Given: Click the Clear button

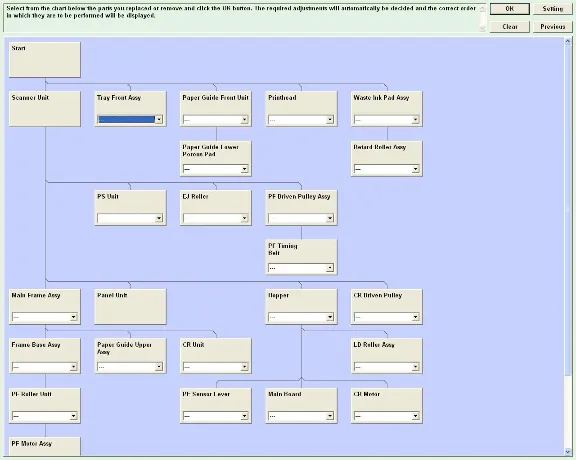Looking at the screenshot, I should (x=510, y=27).
